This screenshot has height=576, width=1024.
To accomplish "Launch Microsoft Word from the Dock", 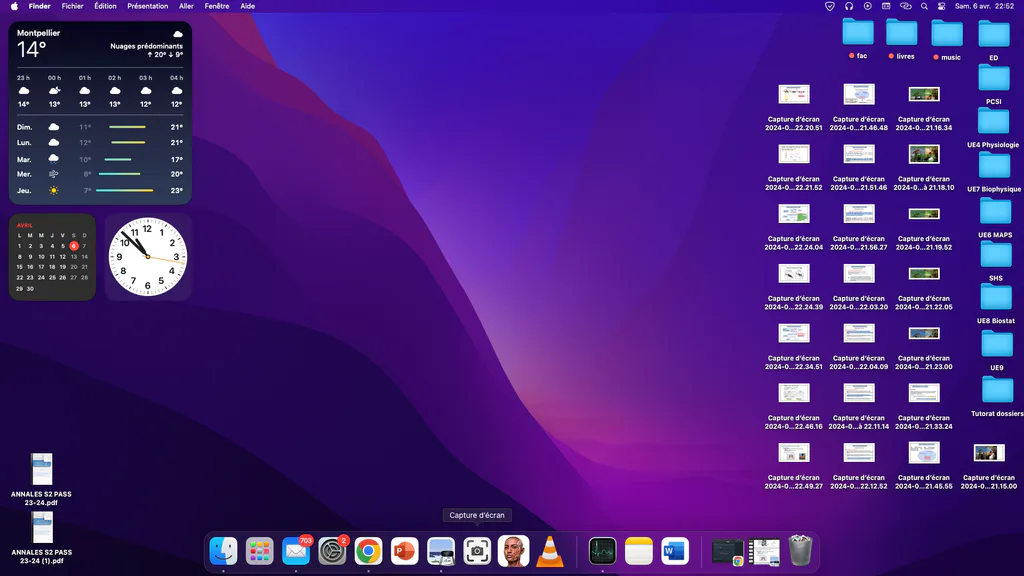I will (675, 551).
